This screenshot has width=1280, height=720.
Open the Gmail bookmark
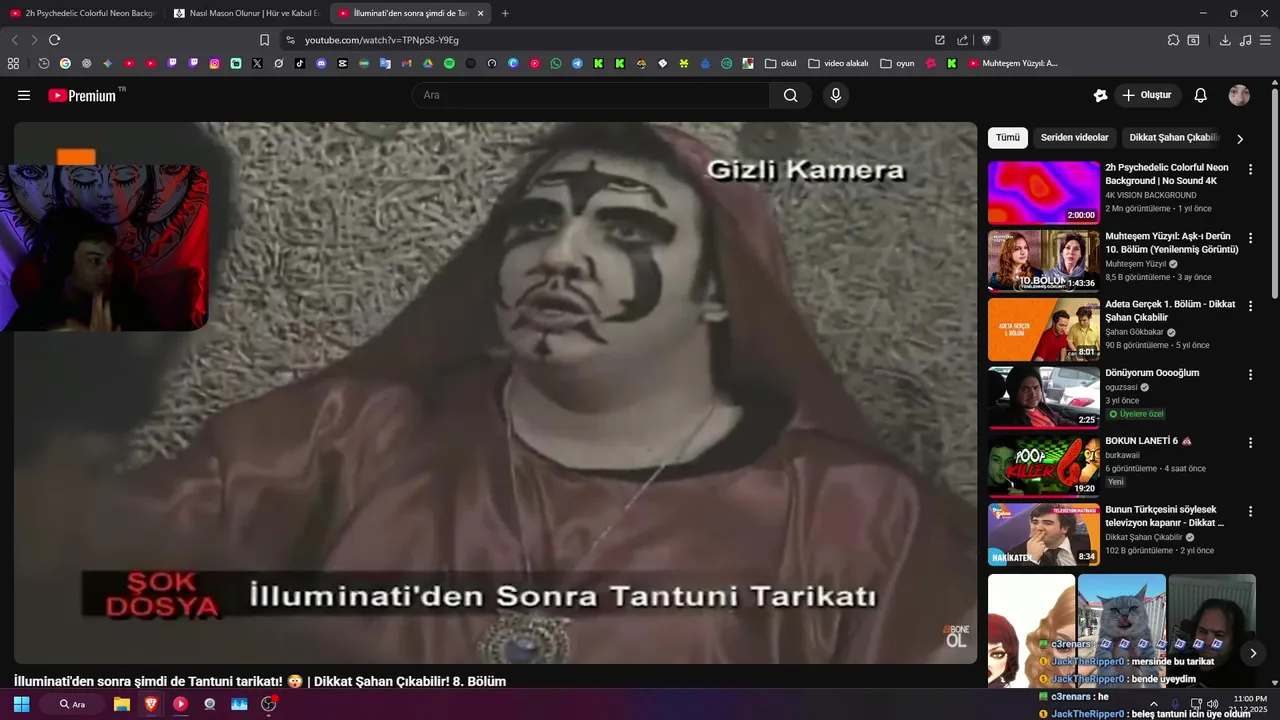[406, 63]
